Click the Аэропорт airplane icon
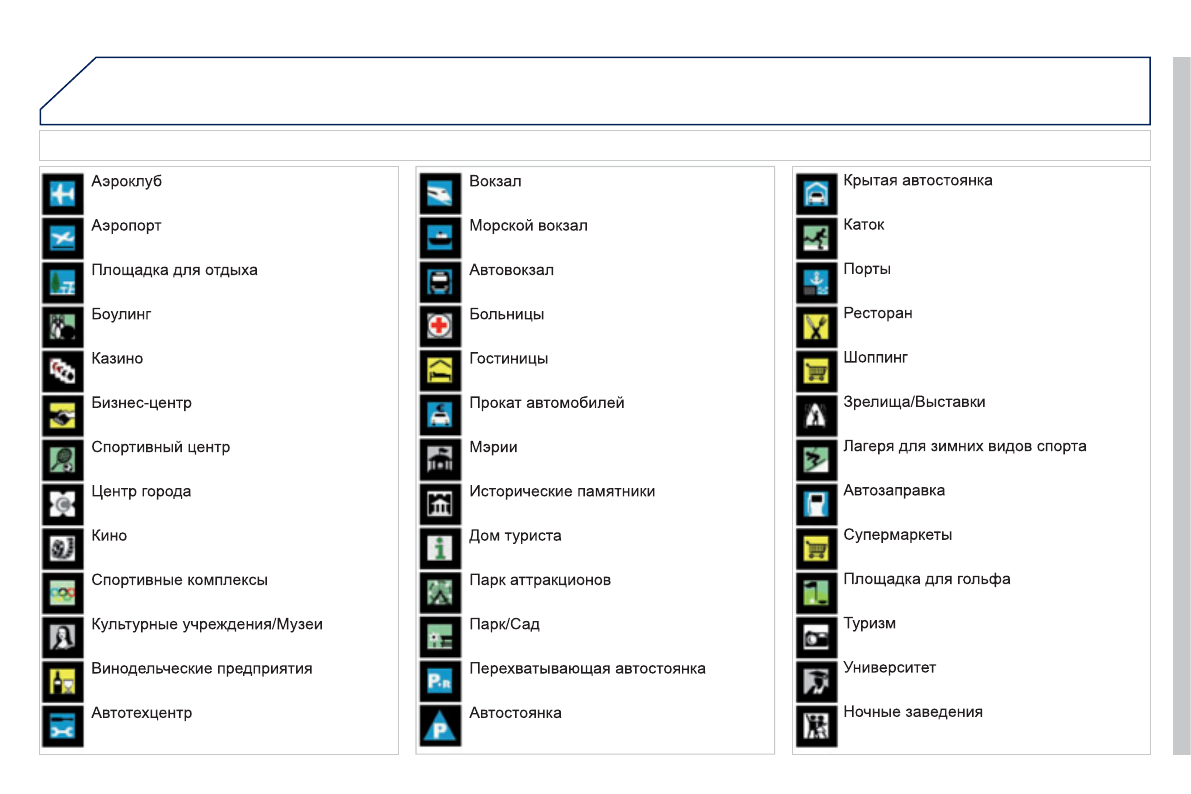Viewport: 1191px width, 794px height. pyautogui.click(x=62, y=238)
